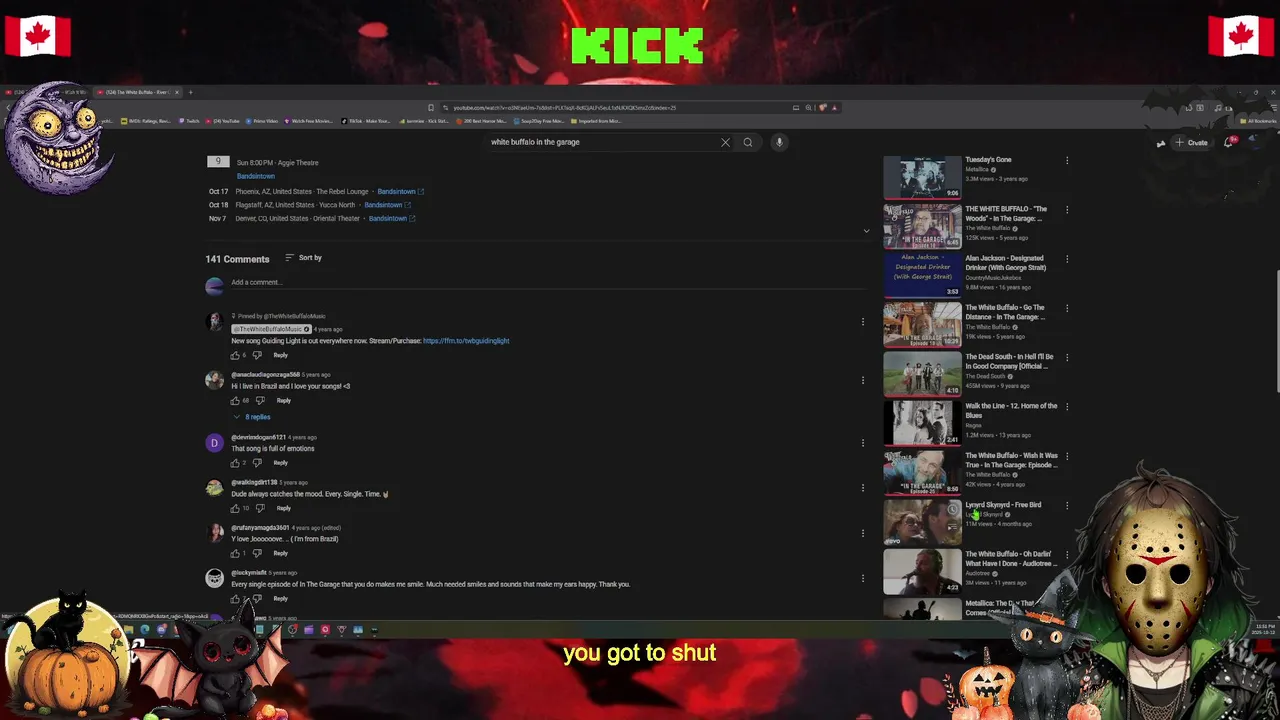Open the Prime Video bookmark
The height and width of the screenshot is (720, 1280).
pos(262,121)
